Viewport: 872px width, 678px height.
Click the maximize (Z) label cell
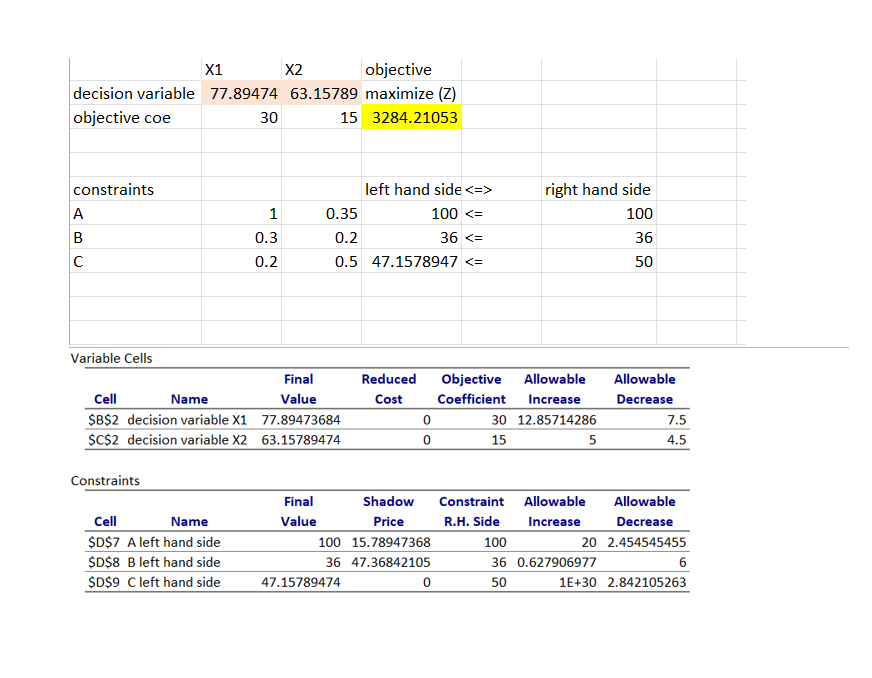(x=410, y=93)
